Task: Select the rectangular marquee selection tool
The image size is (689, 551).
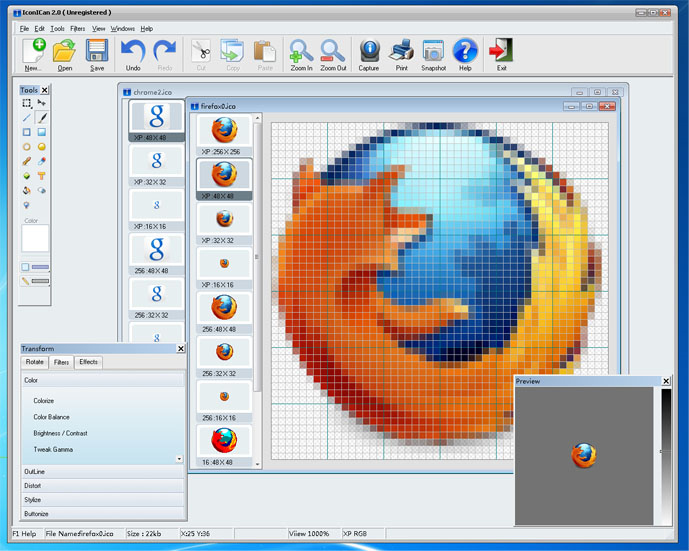Action: tap(27, 103)
